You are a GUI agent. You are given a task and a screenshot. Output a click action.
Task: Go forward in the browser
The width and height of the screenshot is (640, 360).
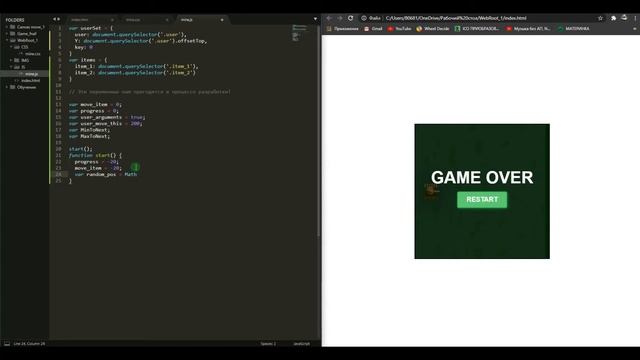click(340, 18)
